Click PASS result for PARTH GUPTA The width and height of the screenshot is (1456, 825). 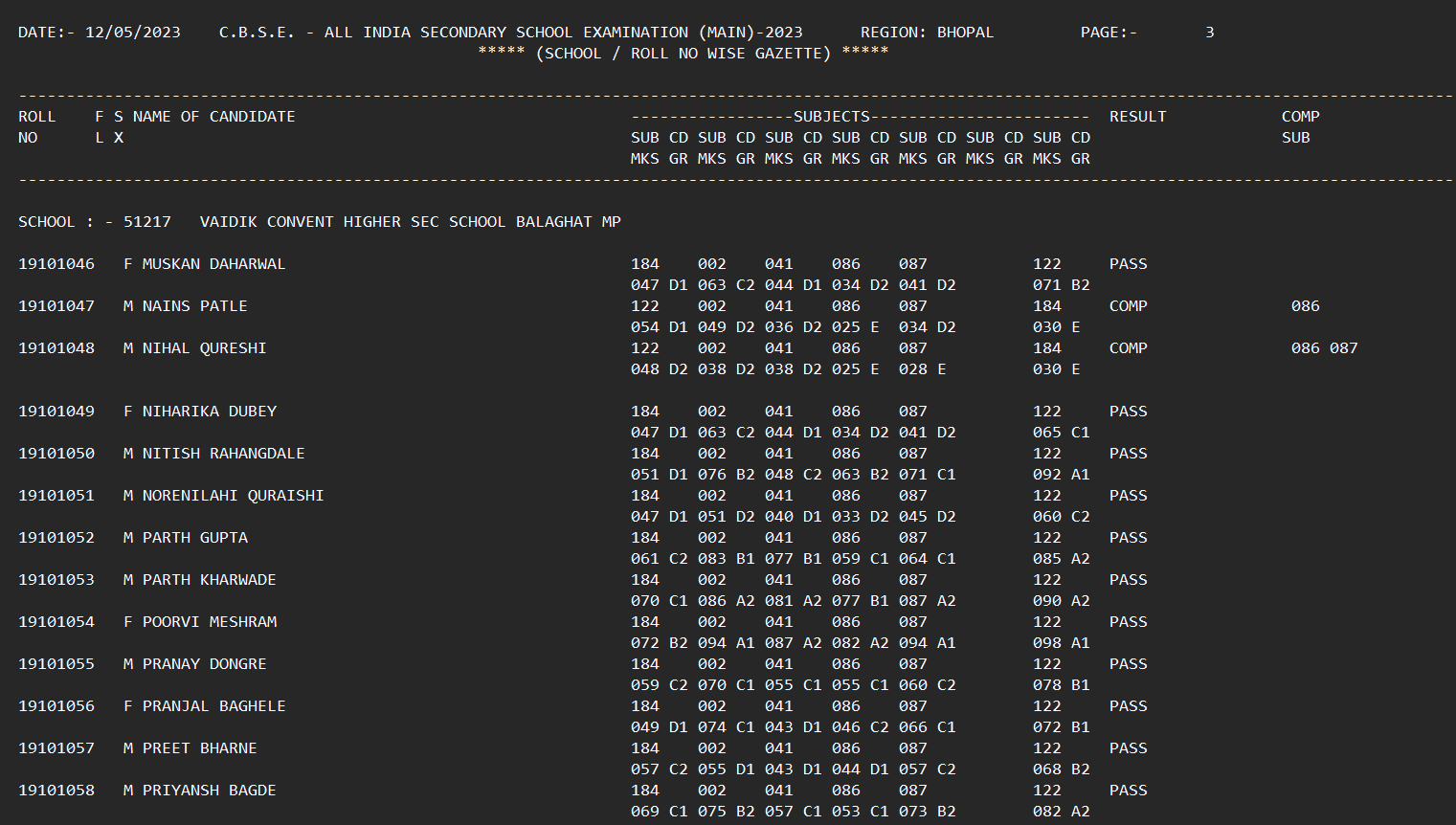[1128, 538]
